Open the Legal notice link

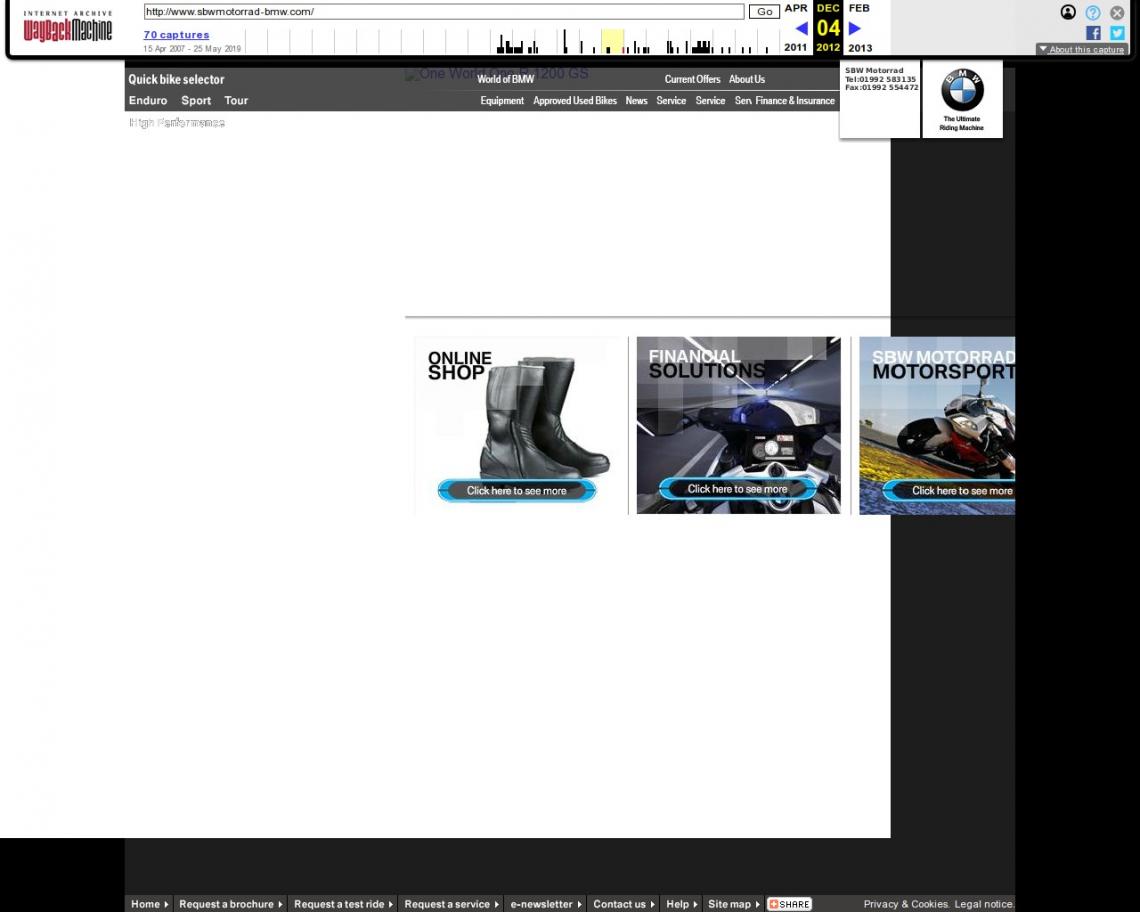(984, 904)
